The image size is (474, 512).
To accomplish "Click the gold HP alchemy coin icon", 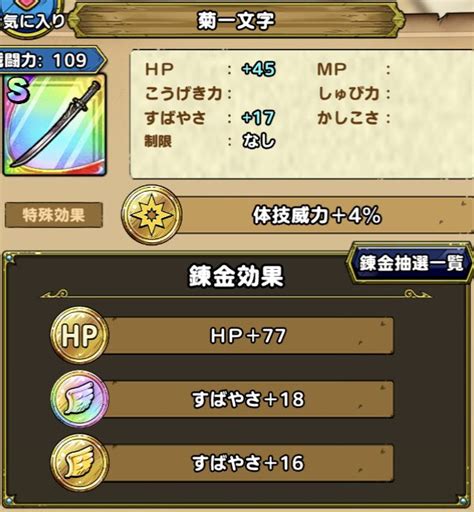I will (79, 335).
